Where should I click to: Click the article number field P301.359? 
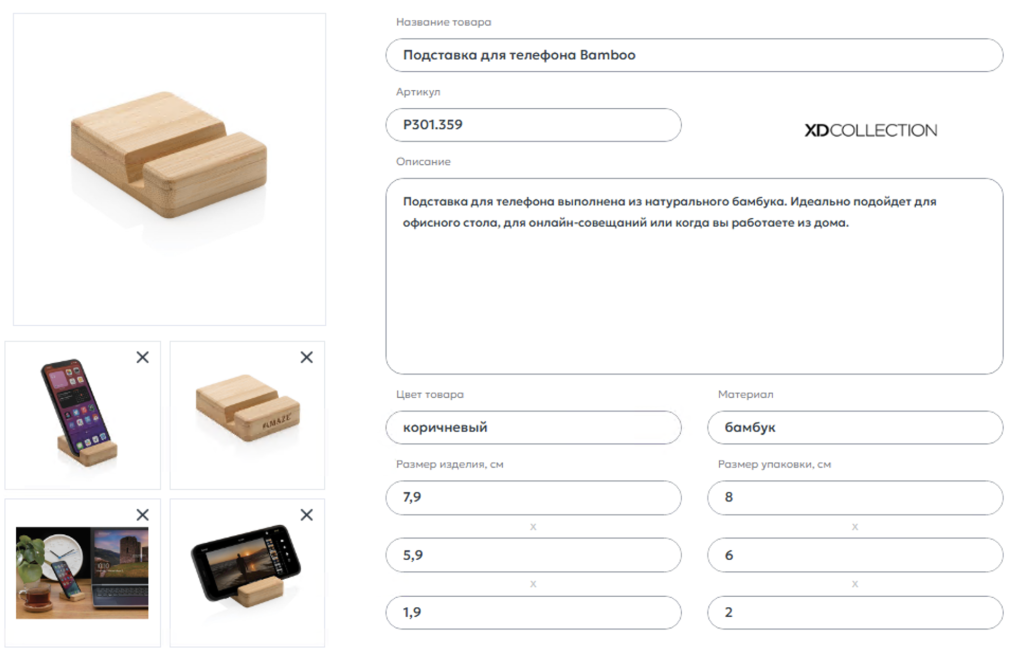pyautogui.click(x=533, y=125)
